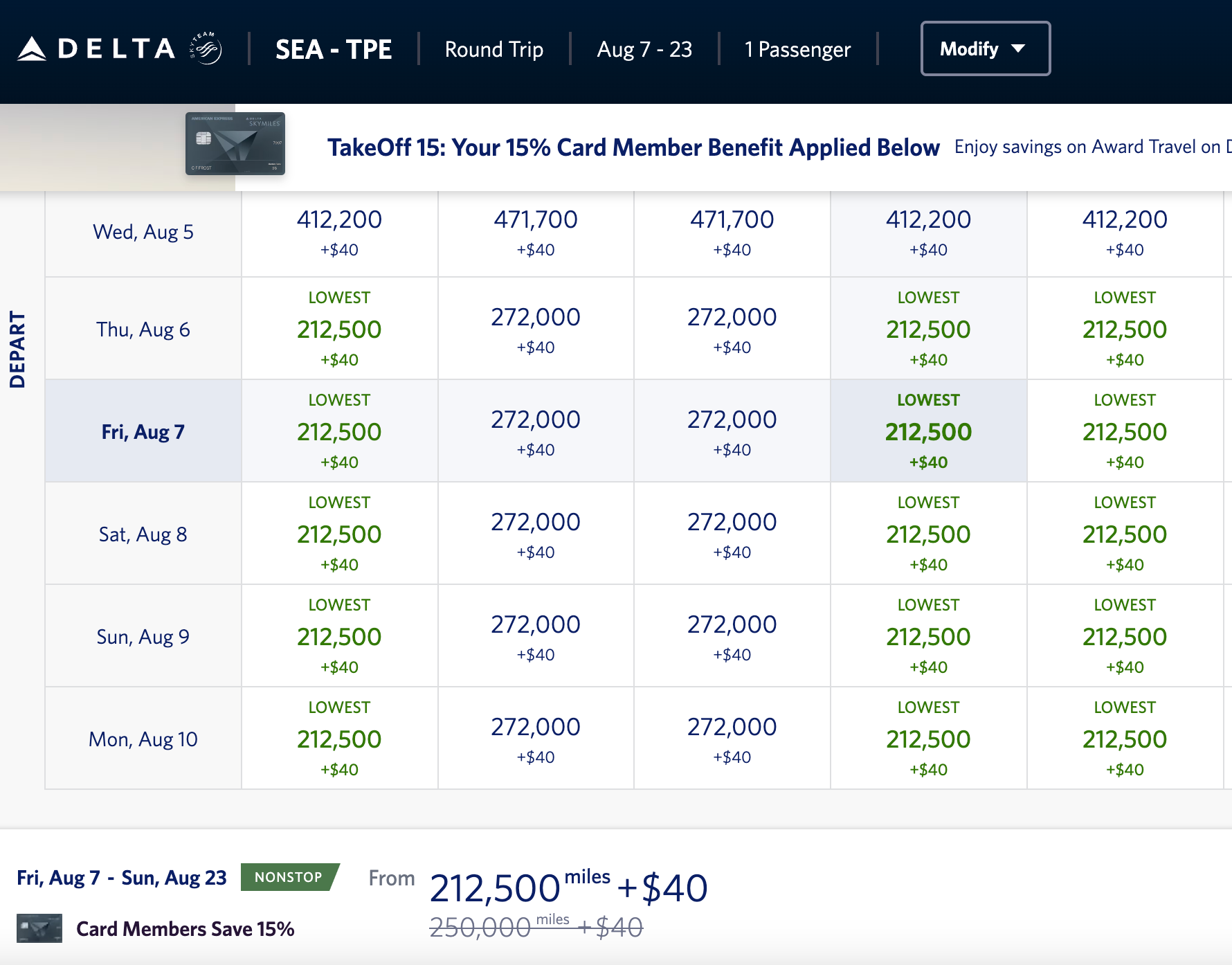The height and width of the screenshot is (965, 1232).
Task: Click the Round Trip label in header
Action: (493, 49)
